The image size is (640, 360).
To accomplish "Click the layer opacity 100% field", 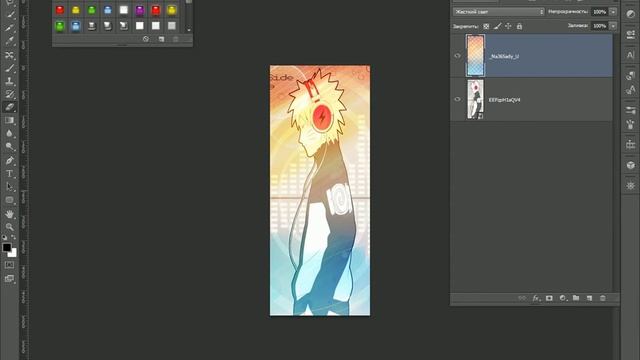I will pyautogui.click(x=599, y=12).
